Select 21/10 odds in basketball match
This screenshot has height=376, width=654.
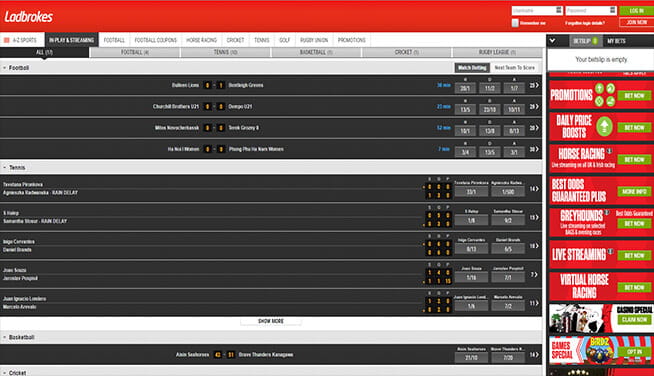471,358
